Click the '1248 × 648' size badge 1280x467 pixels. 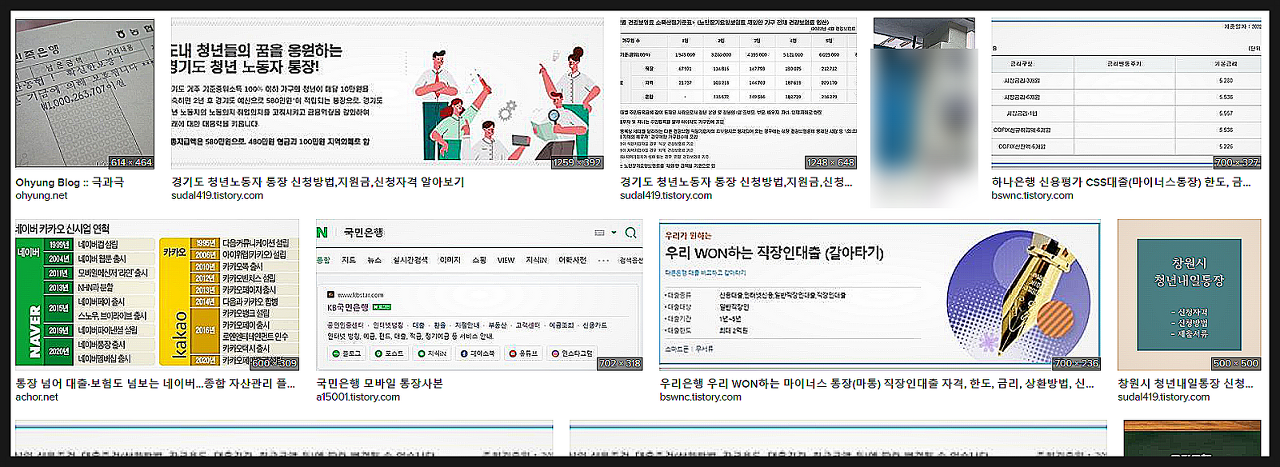point(830,162)
